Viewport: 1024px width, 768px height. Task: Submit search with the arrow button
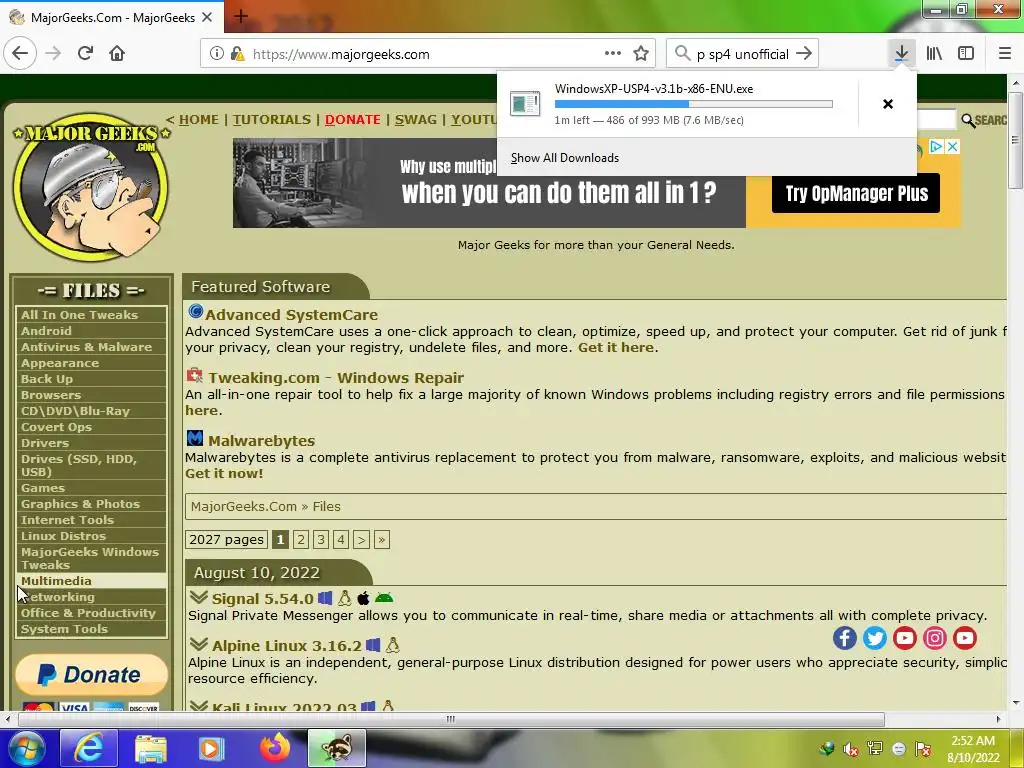click(x=805, y=54)
